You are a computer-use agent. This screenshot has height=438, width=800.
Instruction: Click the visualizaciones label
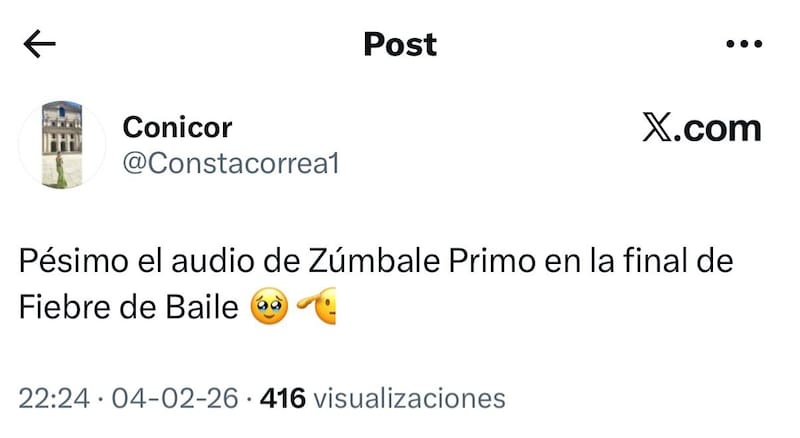point(409,398)
